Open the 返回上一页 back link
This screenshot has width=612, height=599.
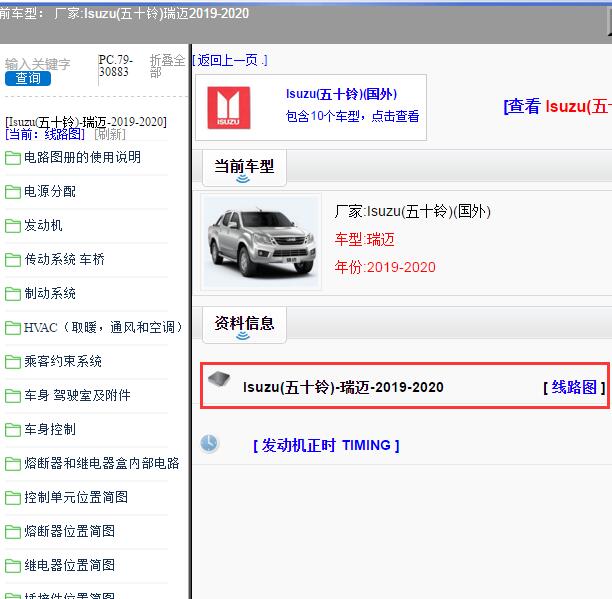(230, 60)
